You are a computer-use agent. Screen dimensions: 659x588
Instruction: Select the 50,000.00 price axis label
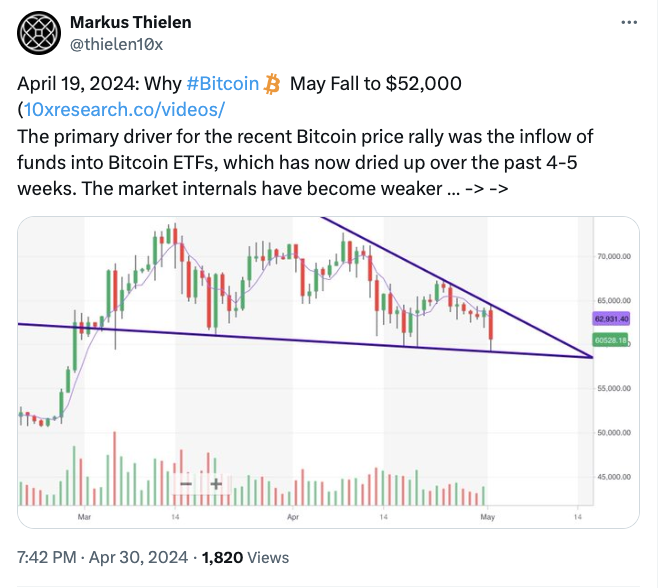click(613, 433)
